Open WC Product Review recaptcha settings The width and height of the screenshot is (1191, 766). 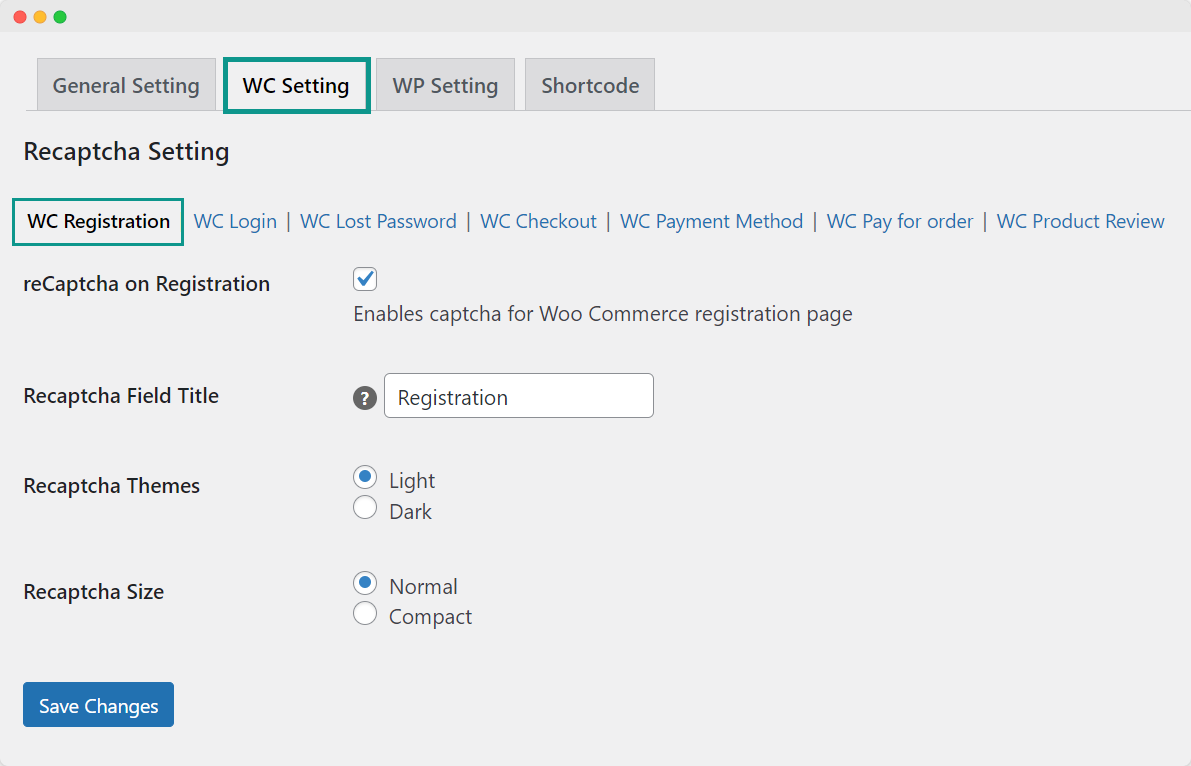tap(1080, 221)
